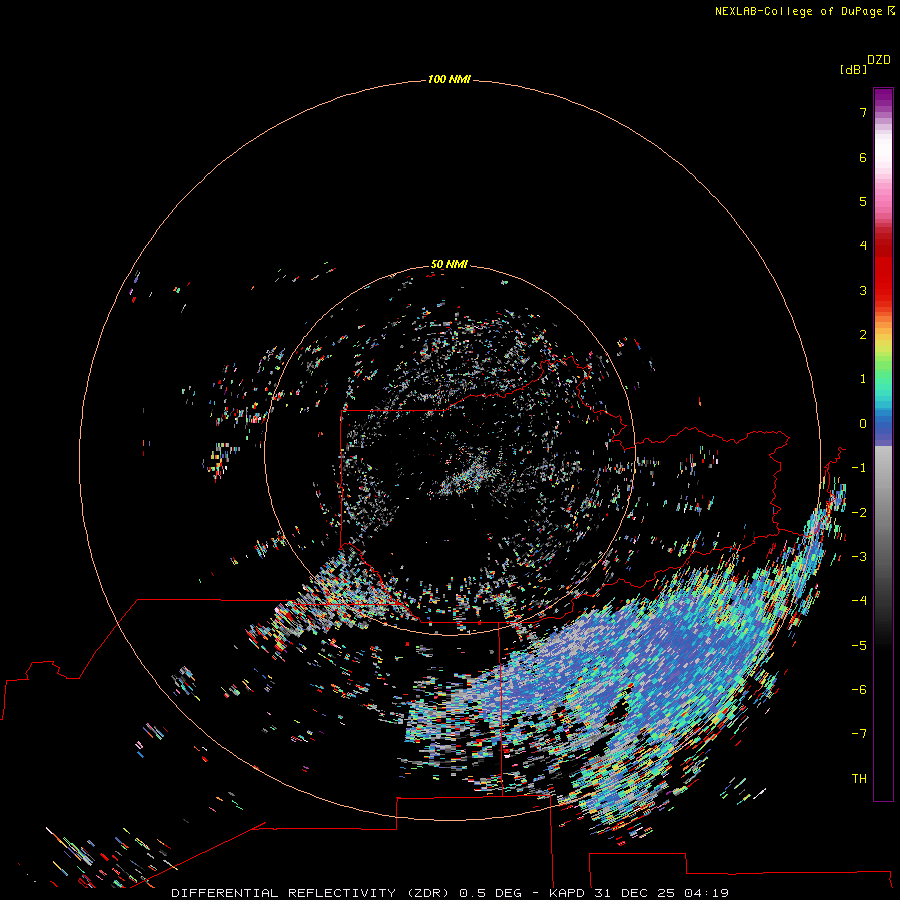Viewport: 900px width, 900px height.
Task: Click the 4 tick label on color scale
Action: (x=863, y=246)
